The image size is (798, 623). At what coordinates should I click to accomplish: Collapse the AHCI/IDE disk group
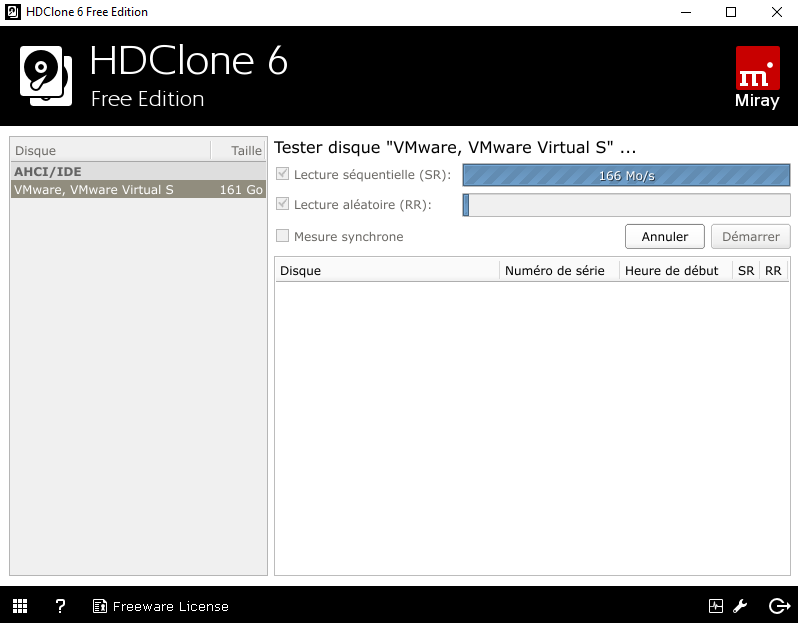point(48,171)
